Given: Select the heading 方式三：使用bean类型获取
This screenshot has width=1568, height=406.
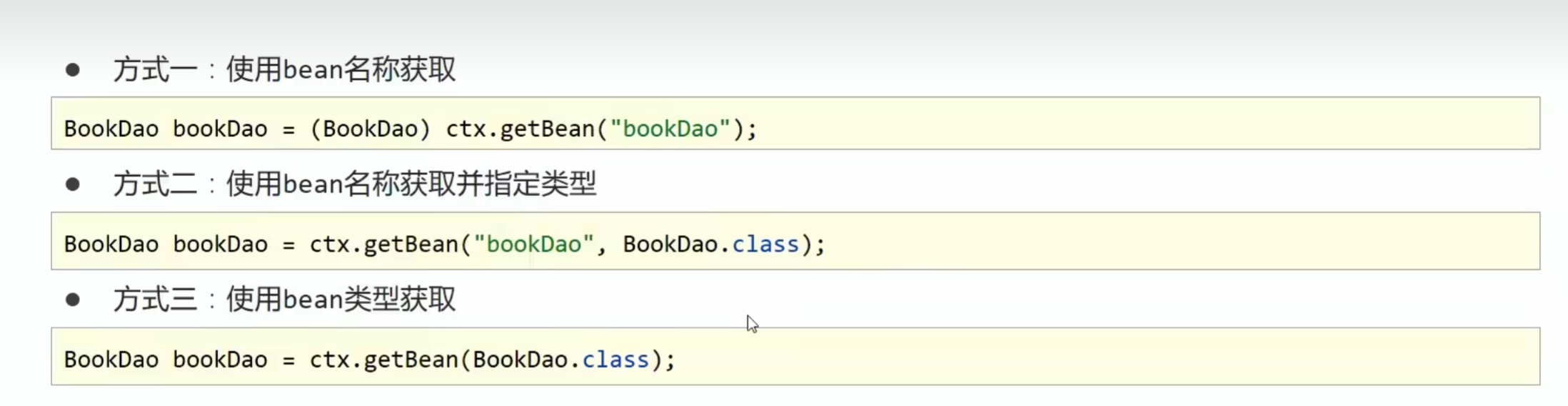Looking at the screenshot, I should (283, 299).
